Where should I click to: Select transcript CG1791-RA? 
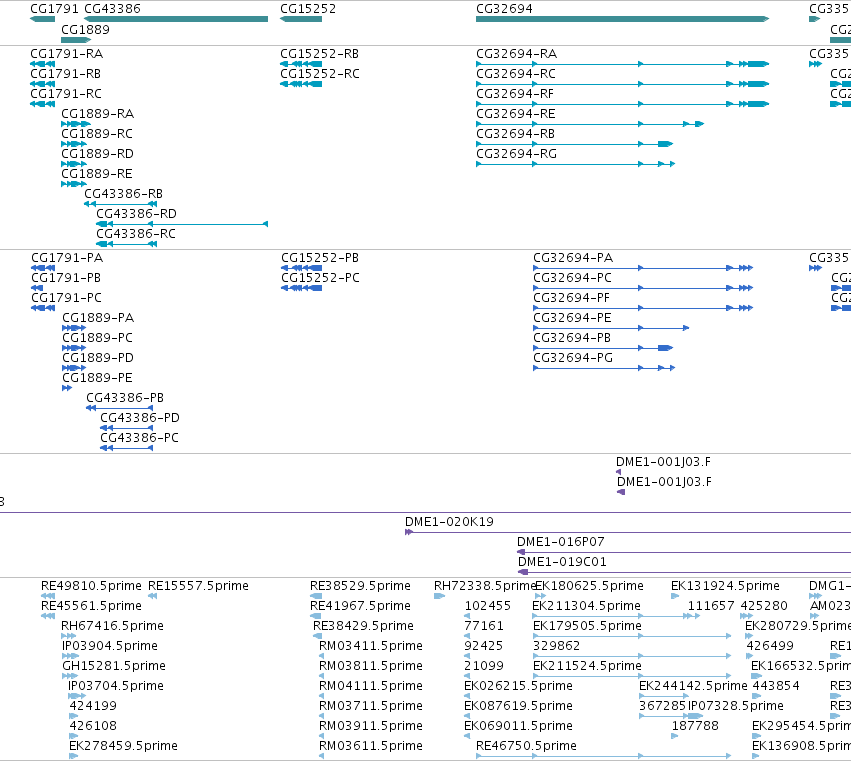pyautogui.click(x=66, y=54)
